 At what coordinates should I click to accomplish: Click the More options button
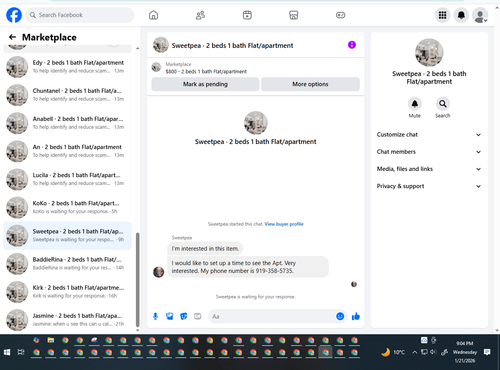point(310,84)
